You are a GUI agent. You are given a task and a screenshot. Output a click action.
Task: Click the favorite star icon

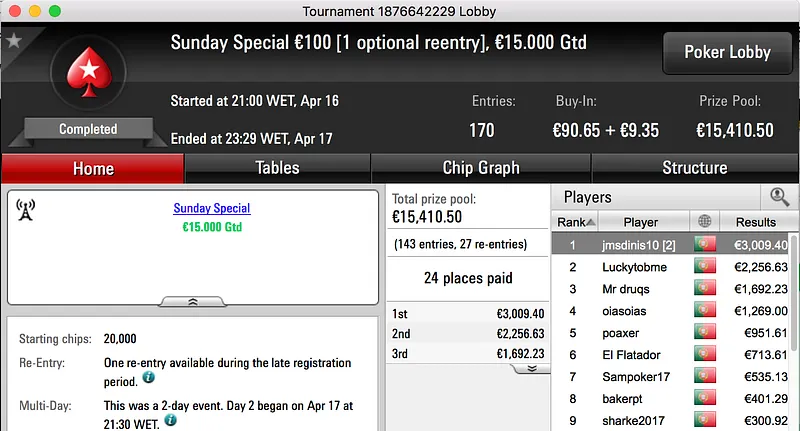point(14,41)
